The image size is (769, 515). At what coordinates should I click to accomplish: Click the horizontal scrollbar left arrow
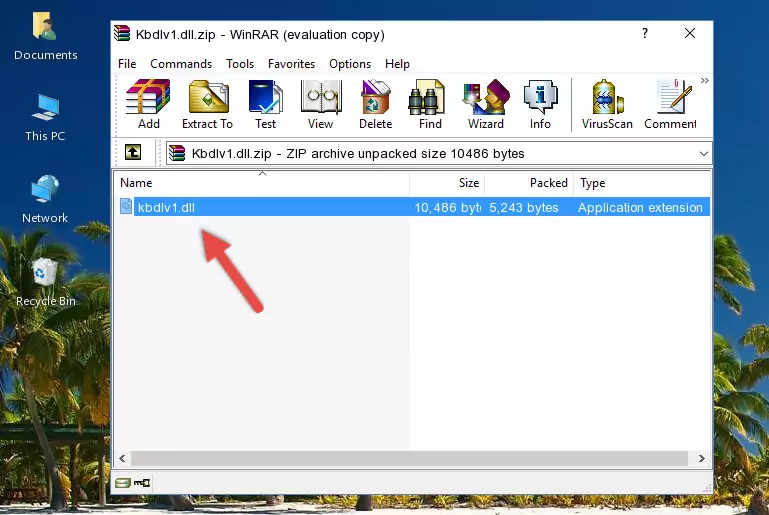(123, 458)
